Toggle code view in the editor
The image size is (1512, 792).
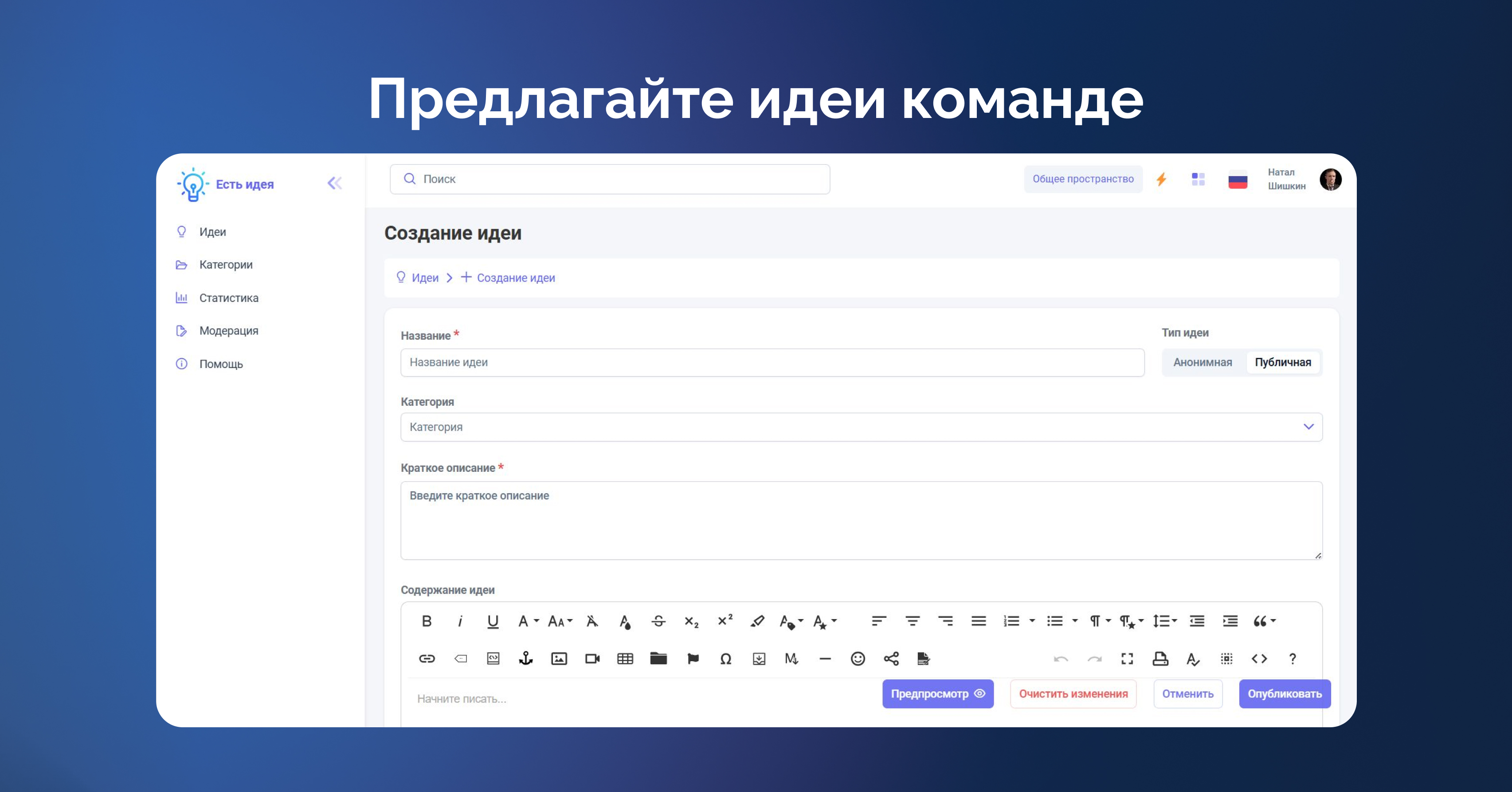tap(1259, 659)
